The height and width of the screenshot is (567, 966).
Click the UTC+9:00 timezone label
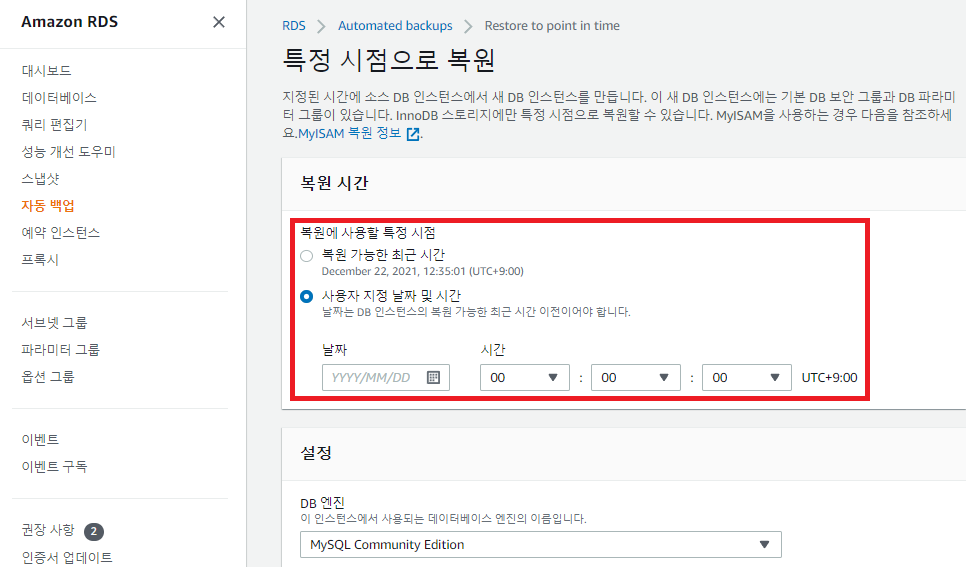coord(829,378)
